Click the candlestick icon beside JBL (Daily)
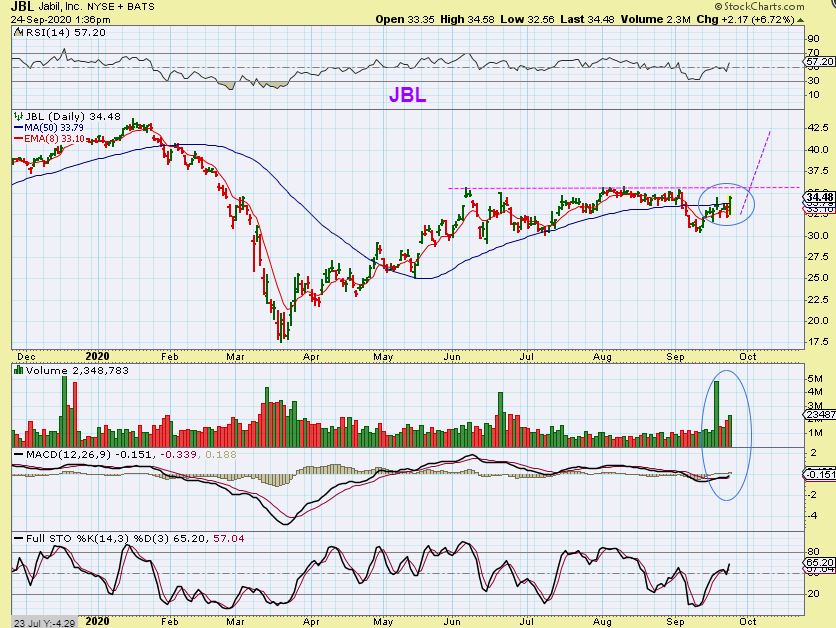This screenshot has width=836, height=628. click(x=19, y=116)
